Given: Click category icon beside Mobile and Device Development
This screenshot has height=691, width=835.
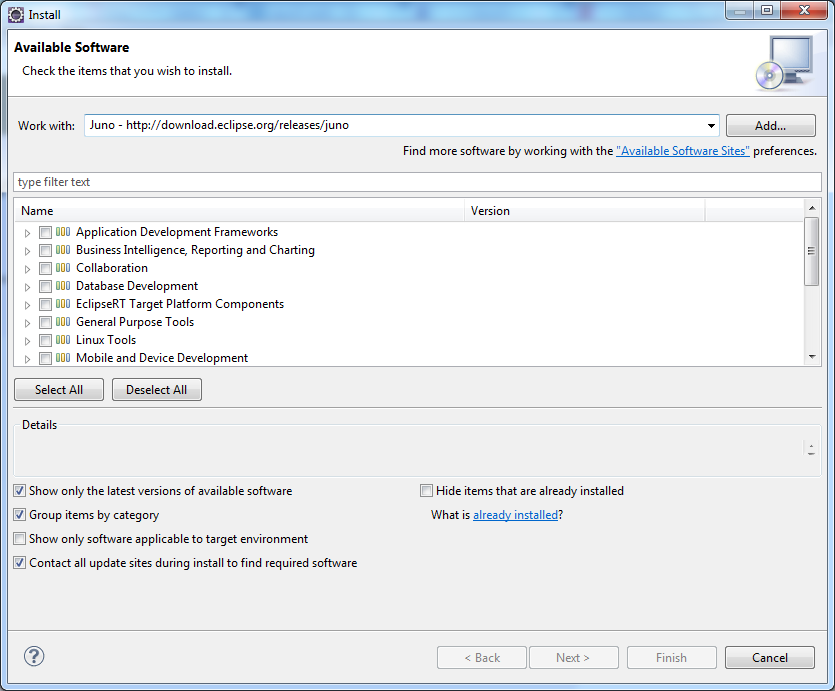Looking at the screenshot, I should 63,358.
